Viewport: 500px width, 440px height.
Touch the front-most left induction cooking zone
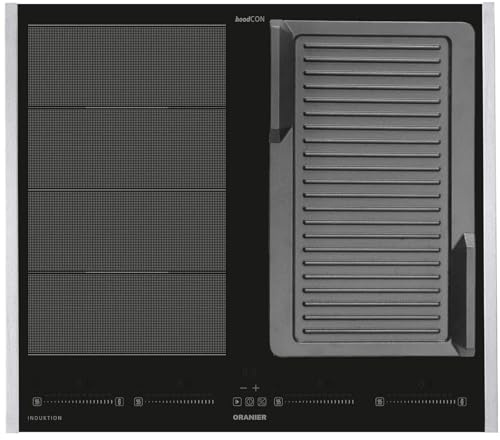pos(127,314)
